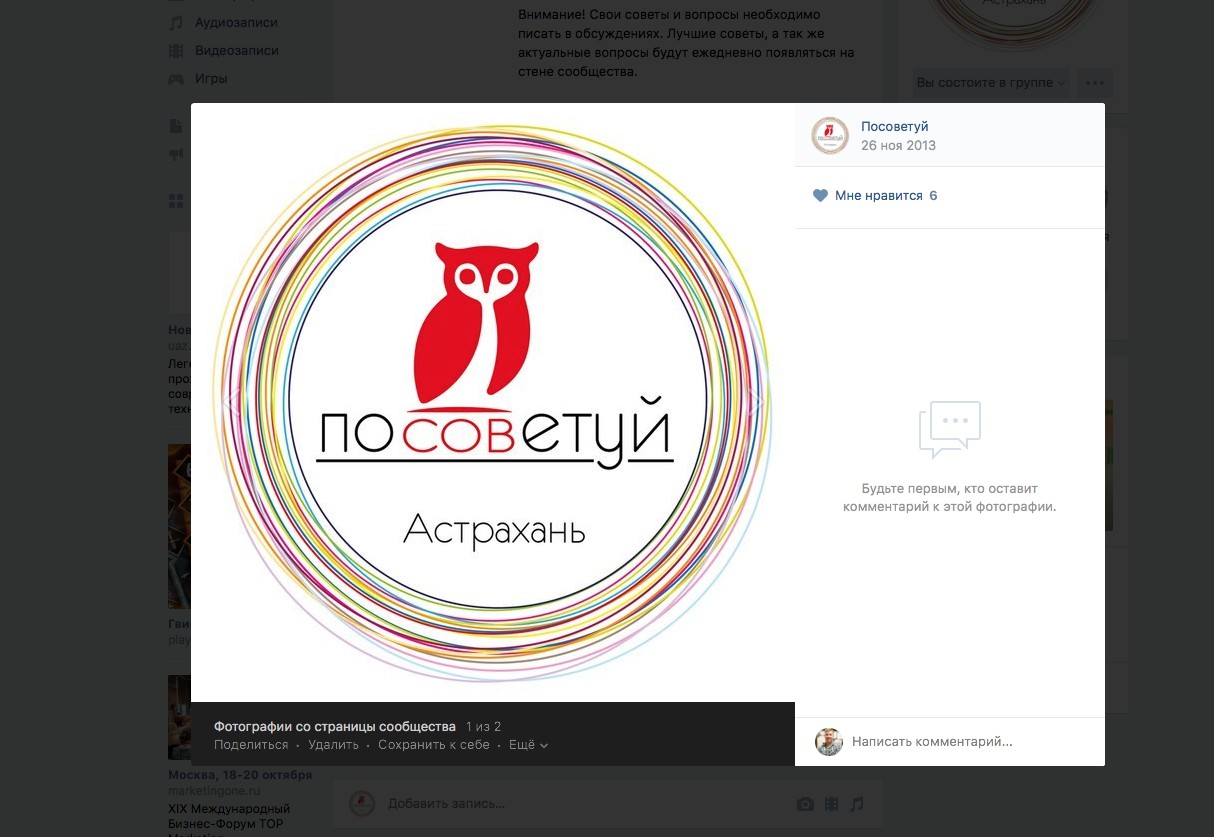This screenshot has height=837, width=1214.
Task: Attach audio using the music note icon
Action: click(x=856, y=804)
